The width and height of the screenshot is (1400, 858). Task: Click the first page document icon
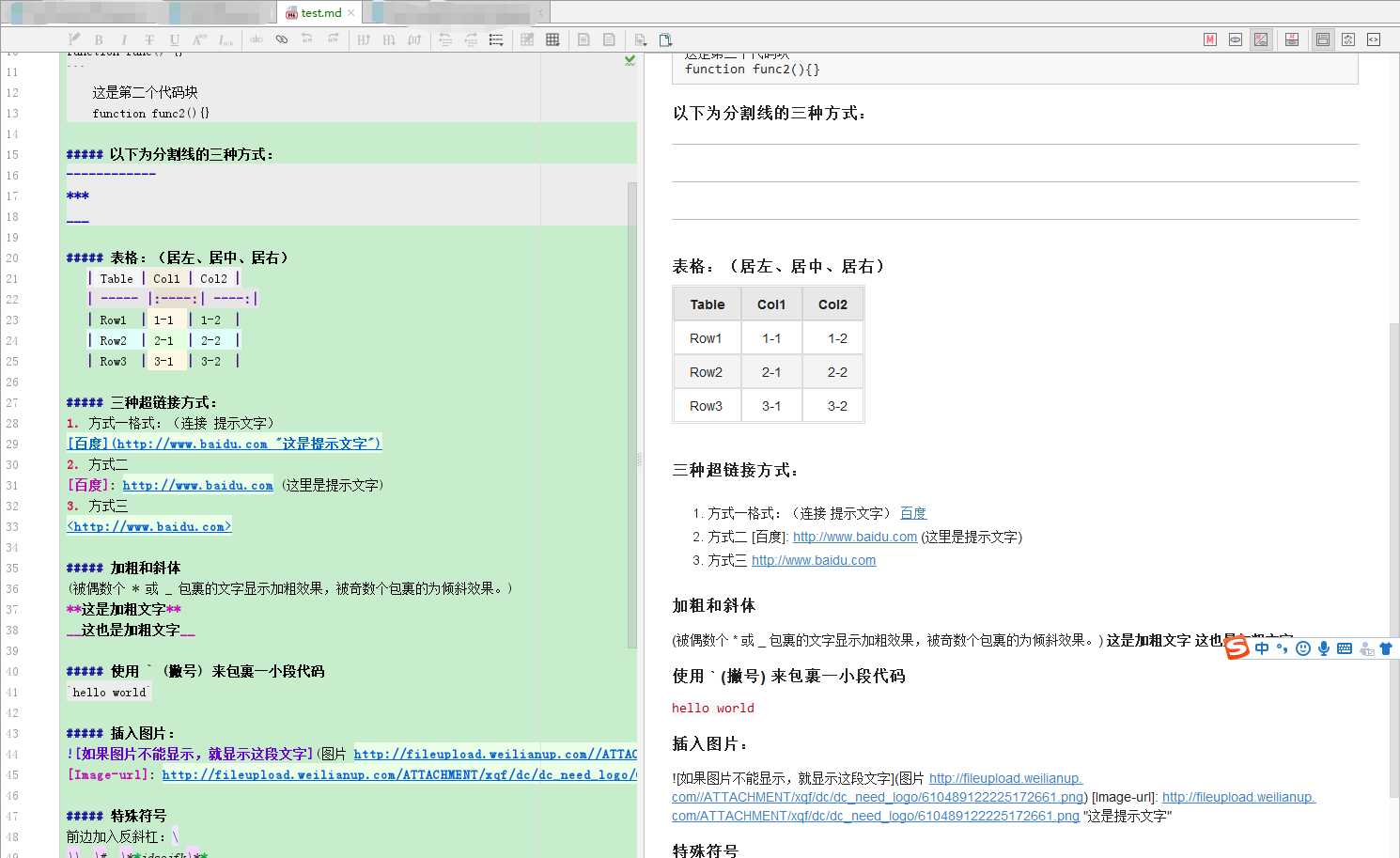(x=583, y=39)
